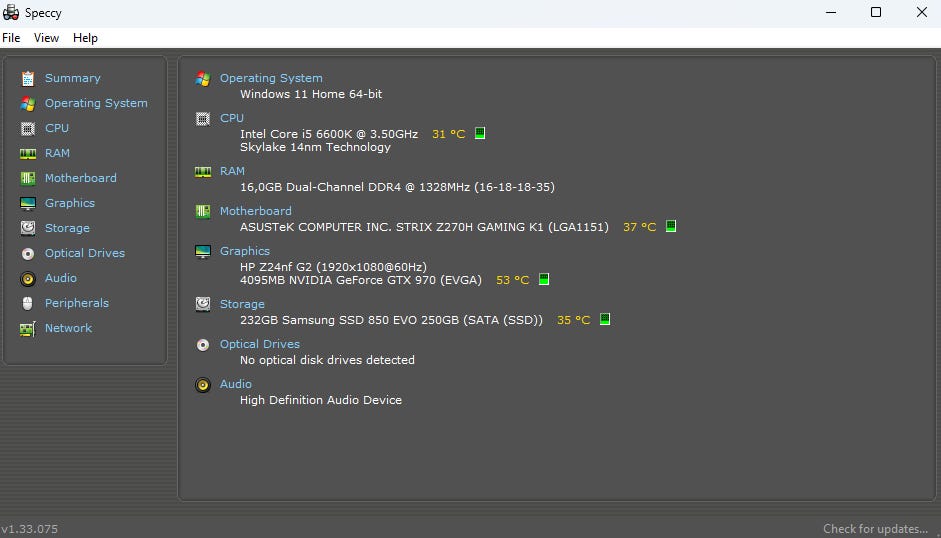Show Peripherals details from sidebar
The height and width of the screenshot is (538, 941).
tap(77, 303)
